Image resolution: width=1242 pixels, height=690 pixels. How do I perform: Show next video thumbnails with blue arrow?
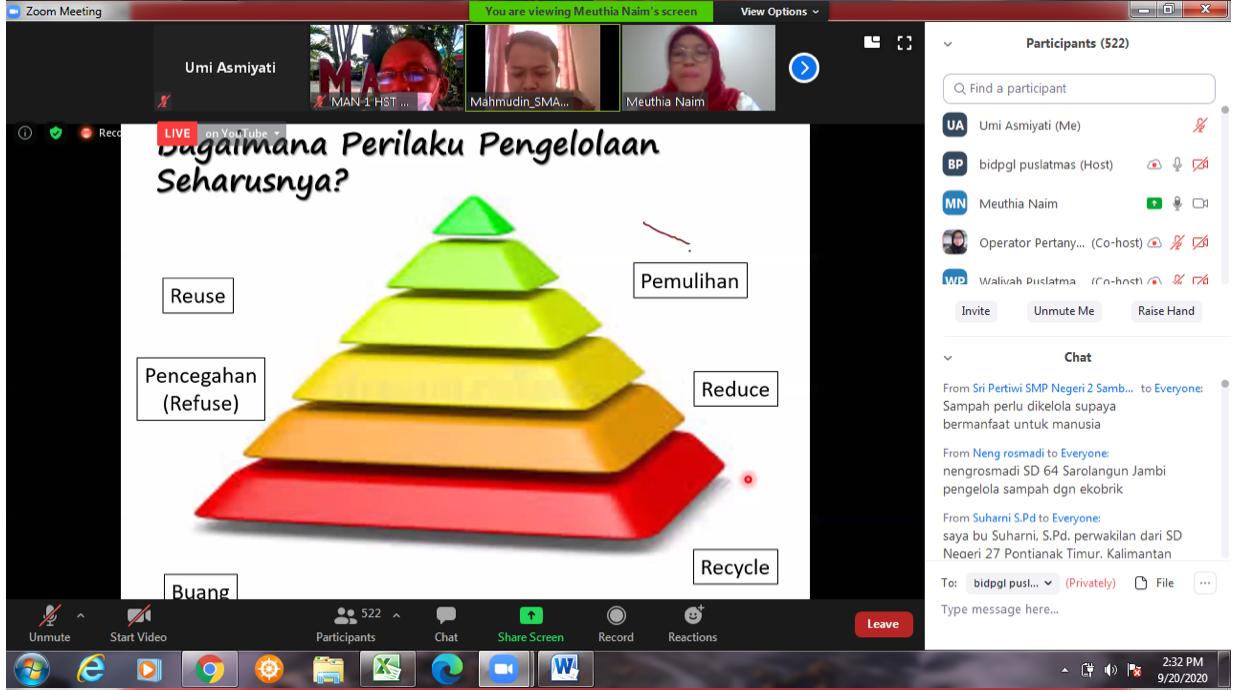tap(805, 68)
